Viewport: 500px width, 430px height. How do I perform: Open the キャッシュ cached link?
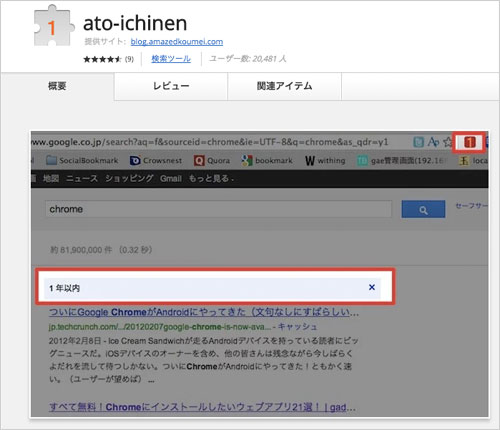point(297,327)
